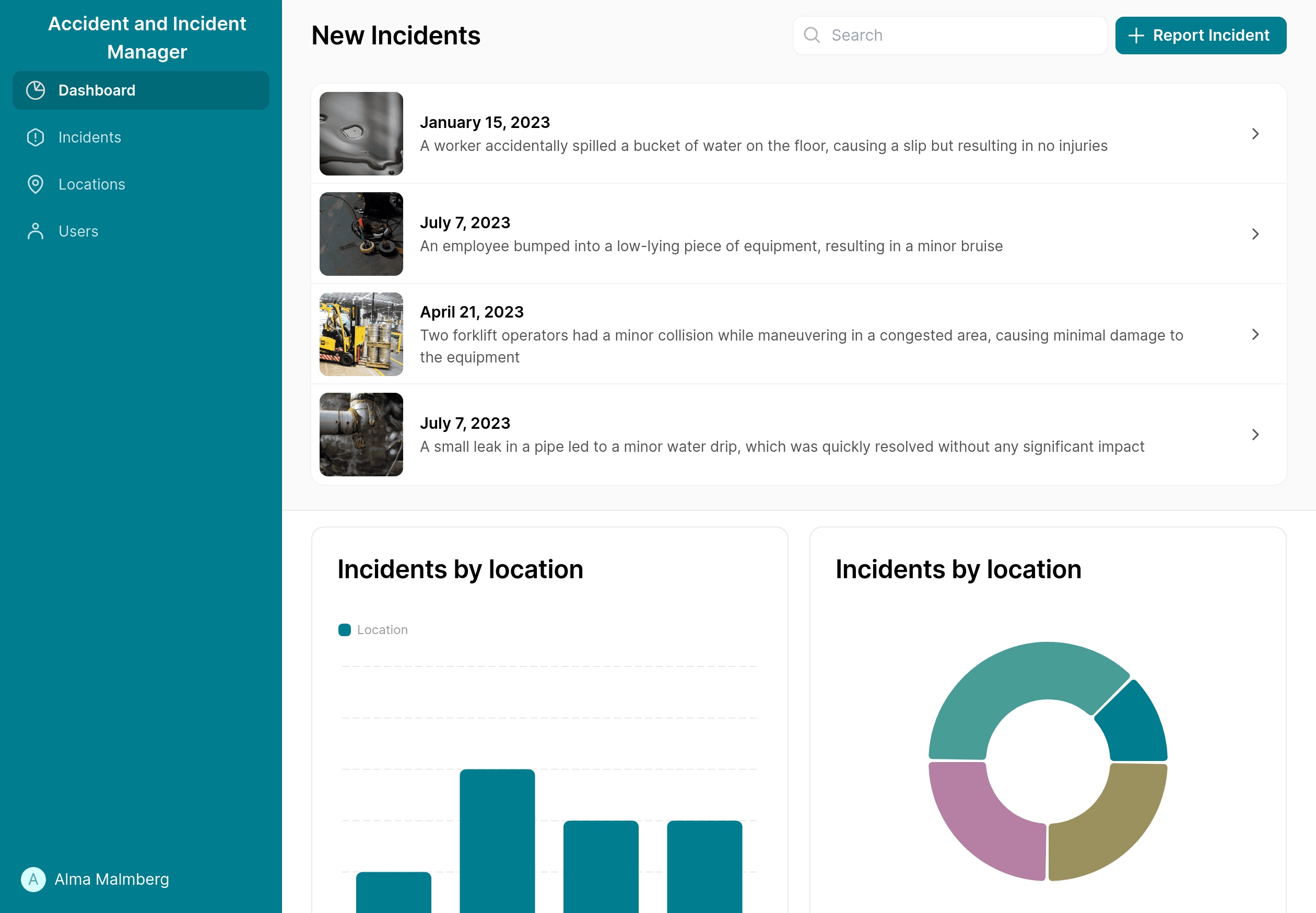This screenshot has height=913, width=1316.
Task: Click the tallest bar in bar chart
Action: (497, 841)
